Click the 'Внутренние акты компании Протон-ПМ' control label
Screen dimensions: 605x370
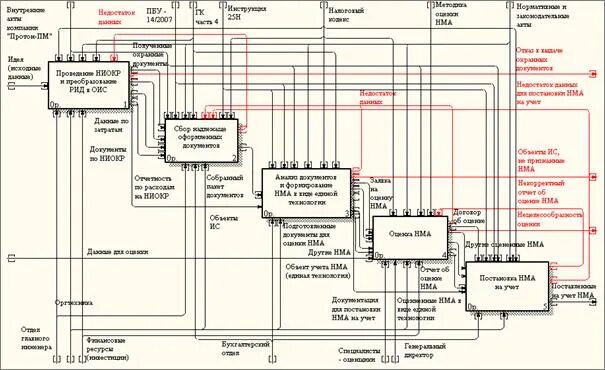tap(29, 23)
